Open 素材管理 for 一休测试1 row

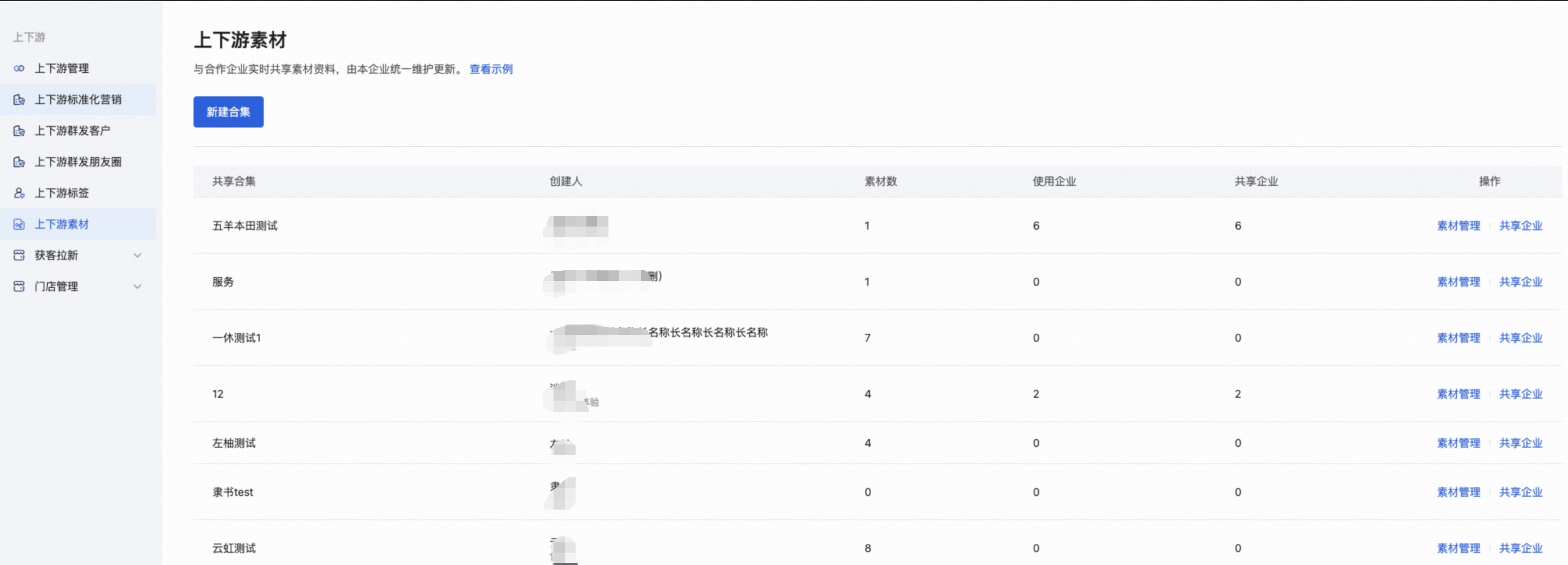tap(1459, 337)
